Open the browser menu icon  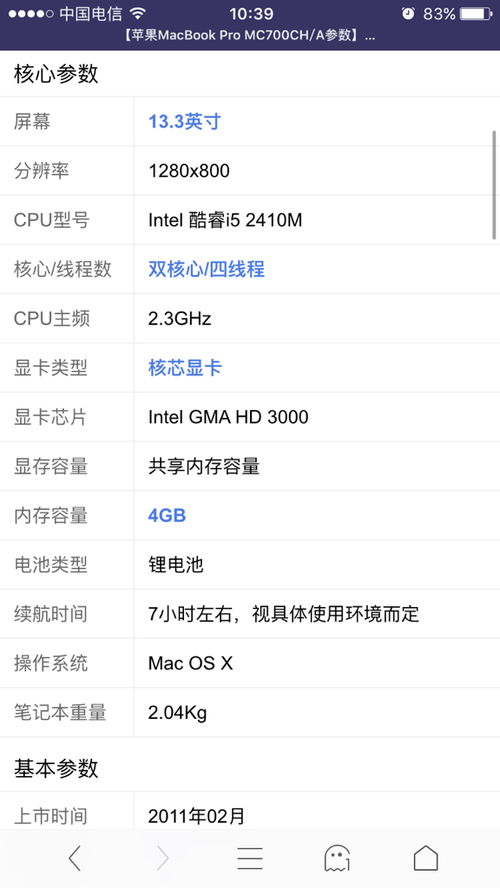click(x=250, y=858)
